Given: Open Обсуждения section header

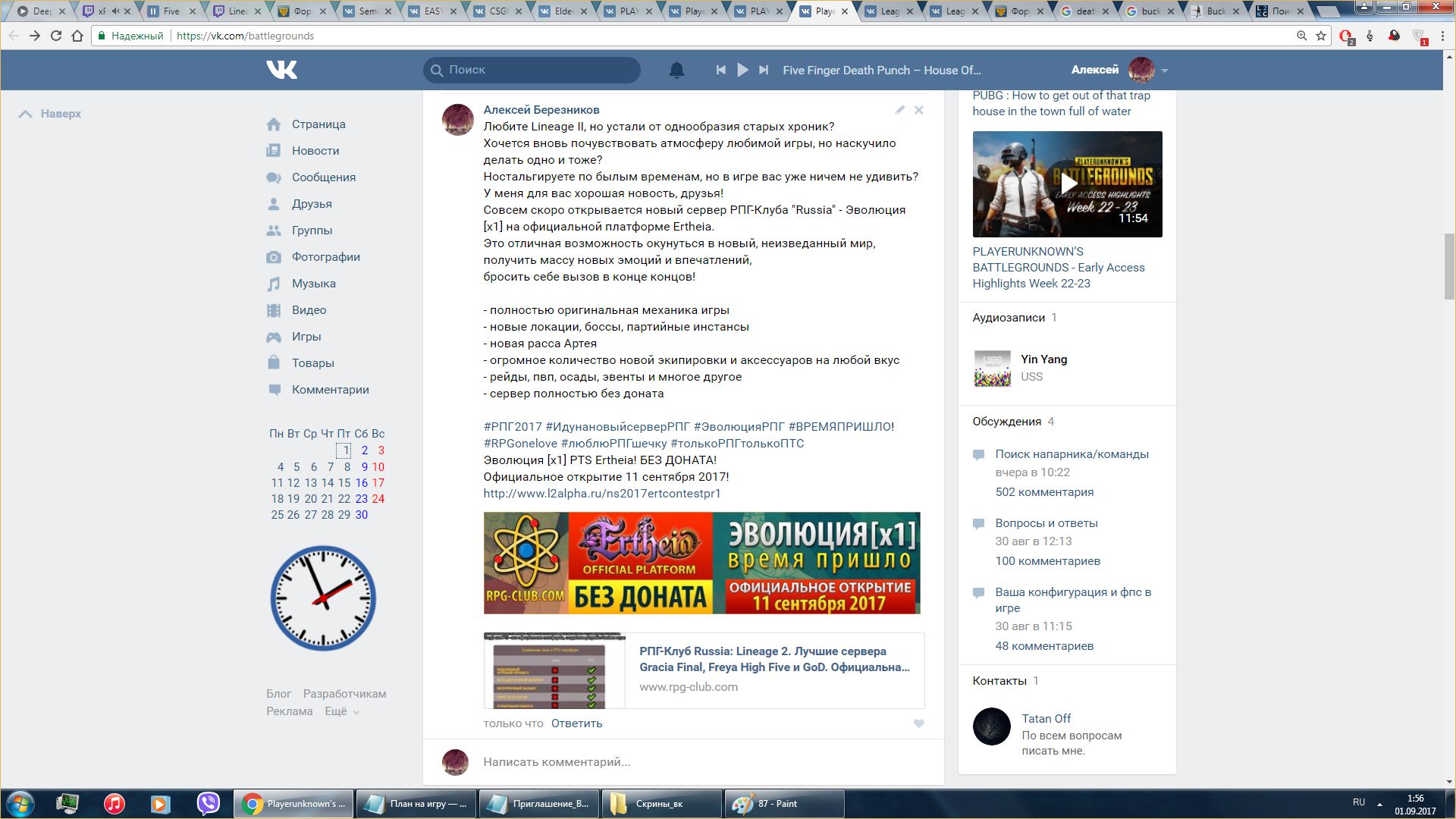Looking at the screenshot, I should point(1006,422).
